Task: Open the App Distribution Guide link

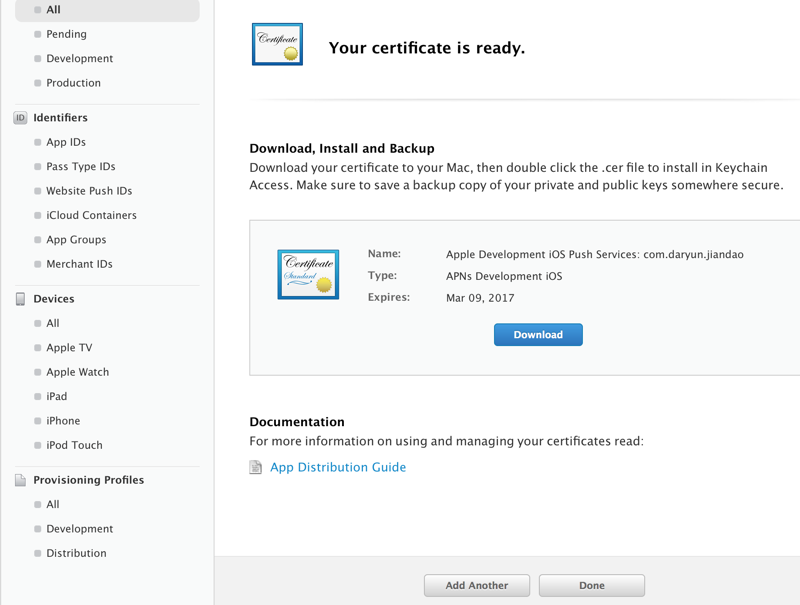Action: (338, 467)
